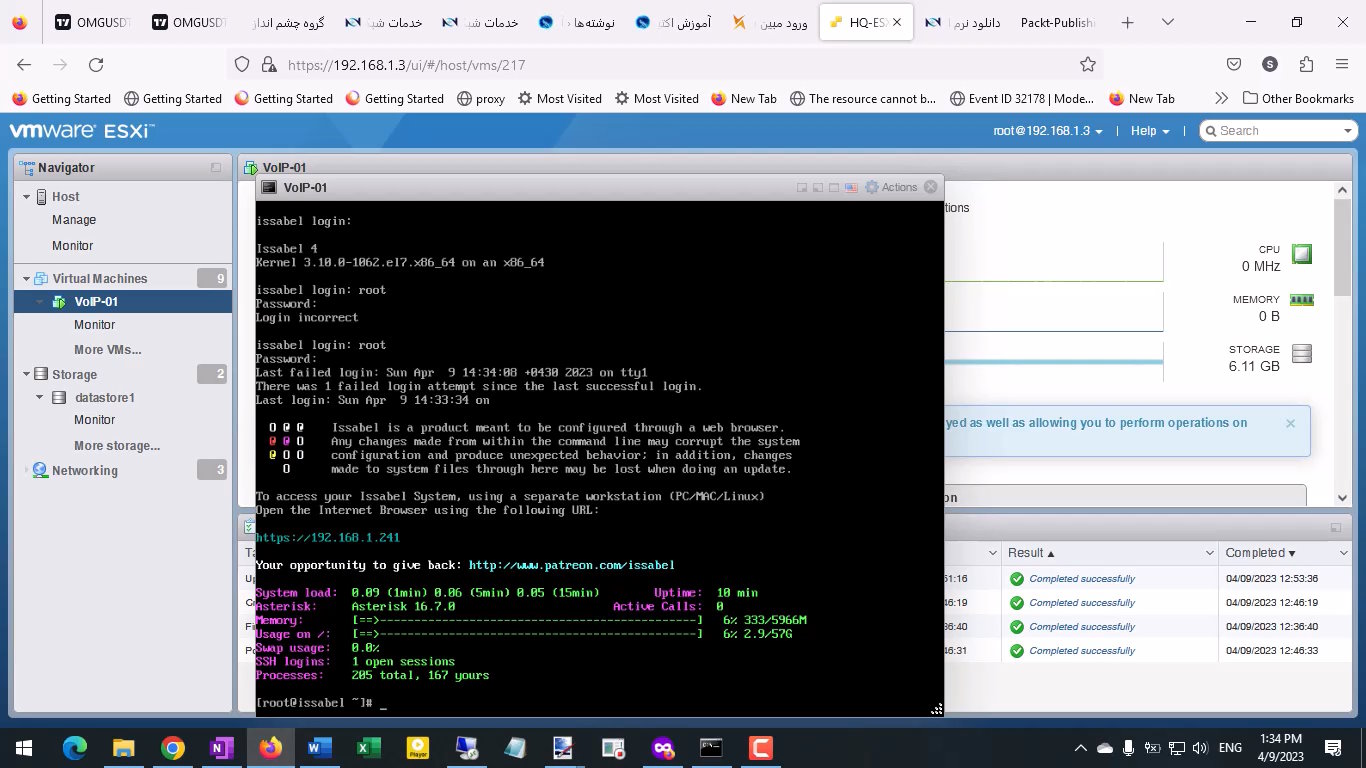Click the STORAGE disk icon
This screenshot has width=1366, height=768.
point(1301,353)
